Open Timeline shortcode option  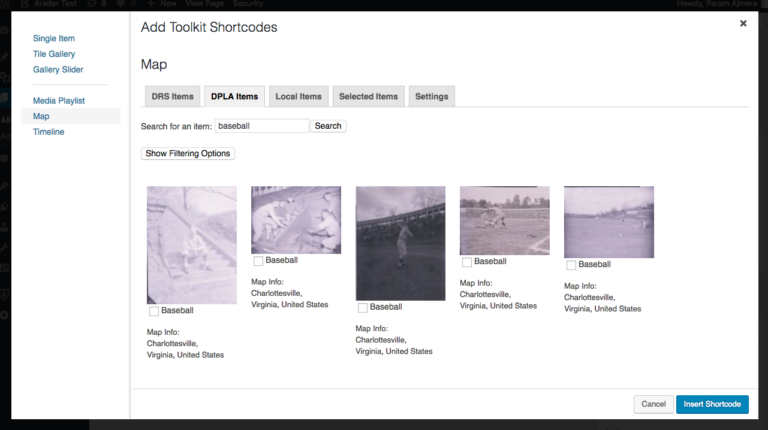48,132
